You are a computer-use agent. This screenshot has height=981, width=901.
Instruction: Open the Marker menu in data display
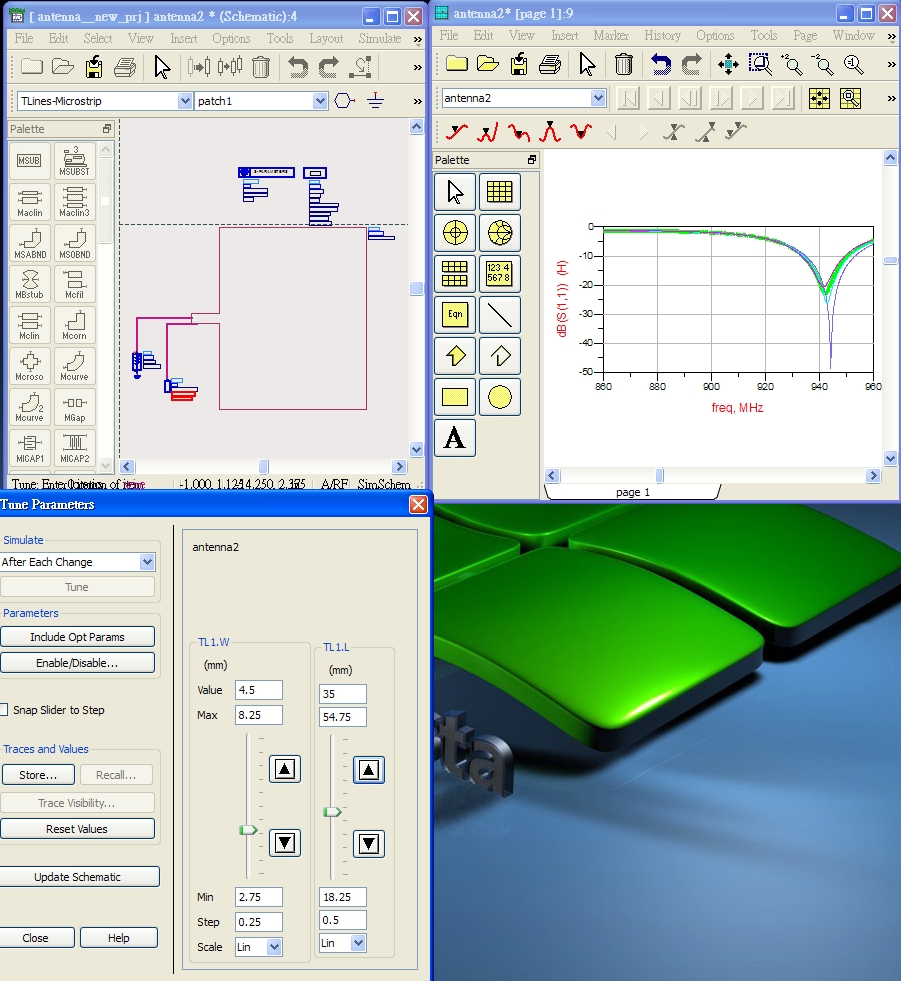click(x=611, y=36)
